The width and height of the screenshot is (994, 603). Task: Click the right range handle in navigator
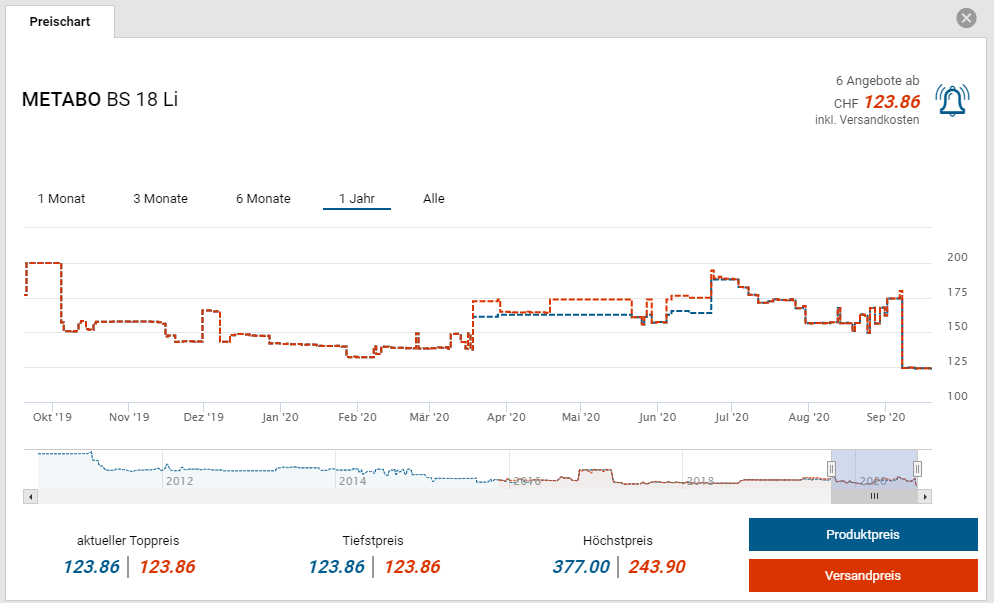click(x=917, y=468)
